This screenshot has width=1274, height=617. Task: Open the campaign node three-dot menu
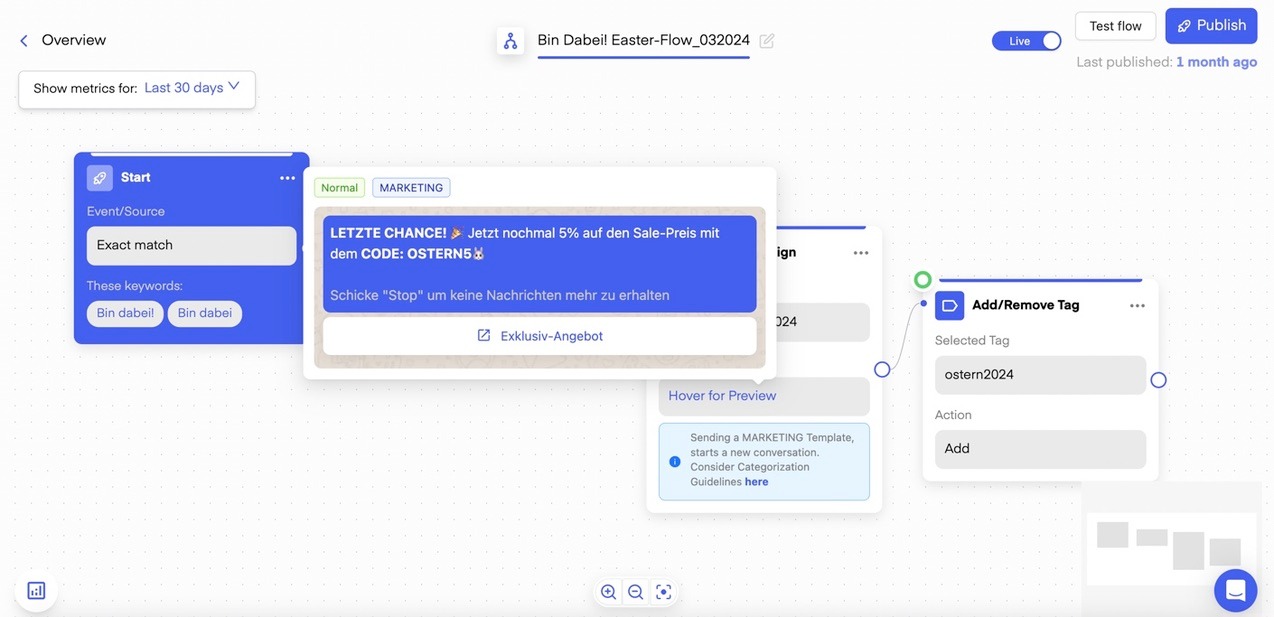[860, 253]
